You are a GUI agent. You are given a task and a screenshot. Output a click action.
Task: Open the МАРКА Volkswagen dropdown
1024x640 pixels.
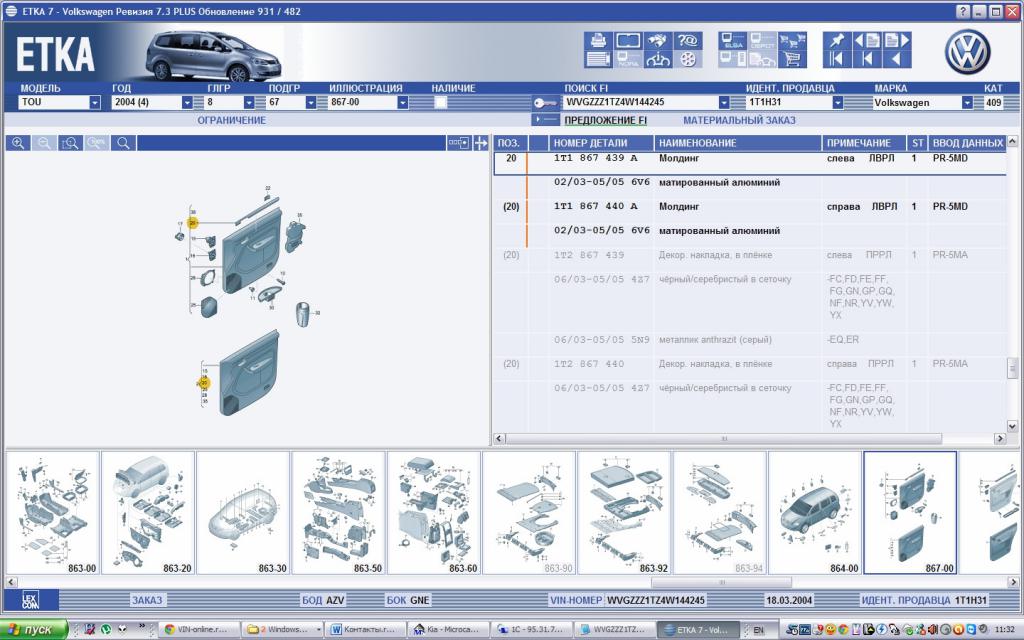click(967, 103)
